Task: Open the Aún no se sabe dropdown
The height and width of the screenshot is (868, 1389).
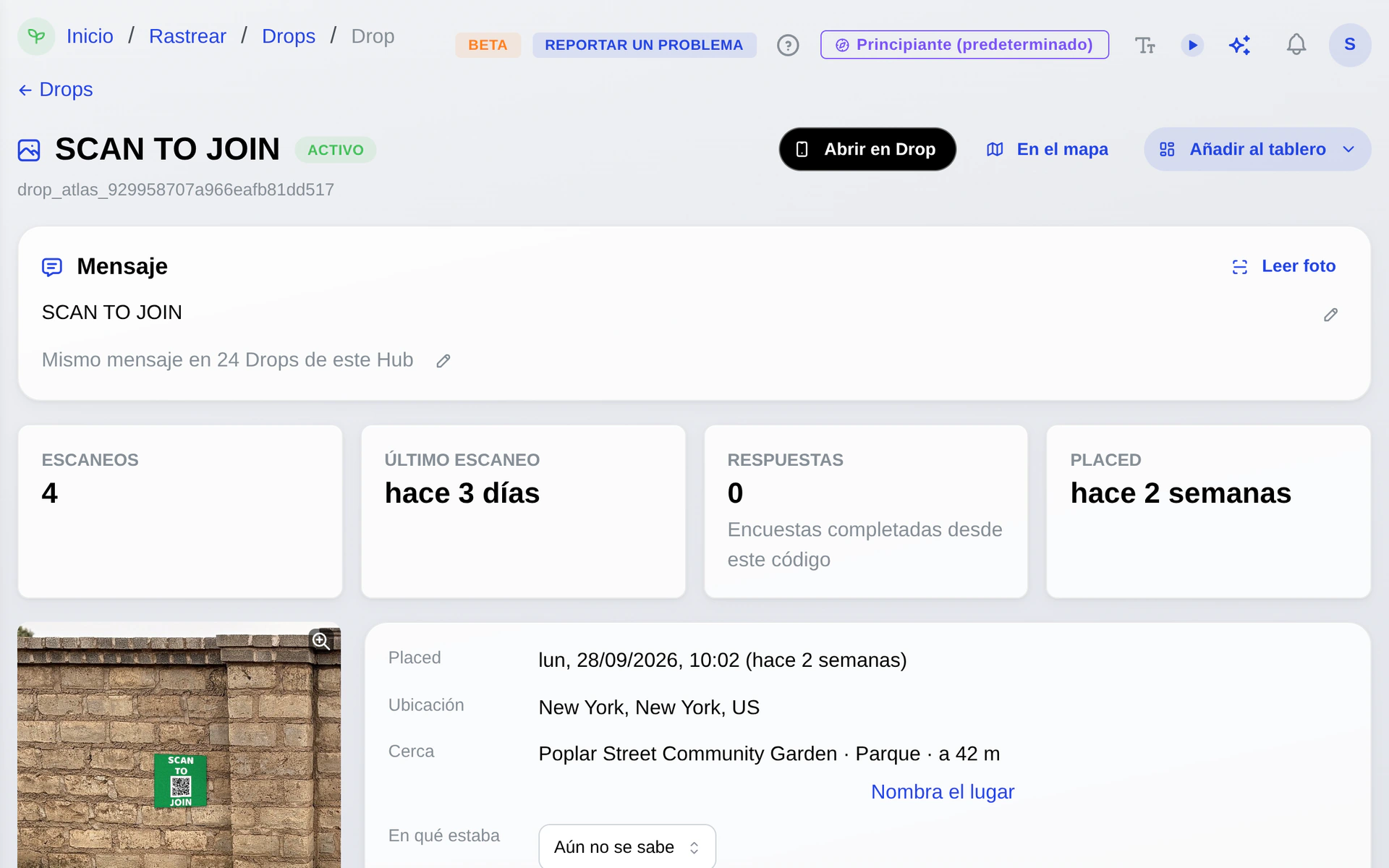Action: click(x=627, y=847)
